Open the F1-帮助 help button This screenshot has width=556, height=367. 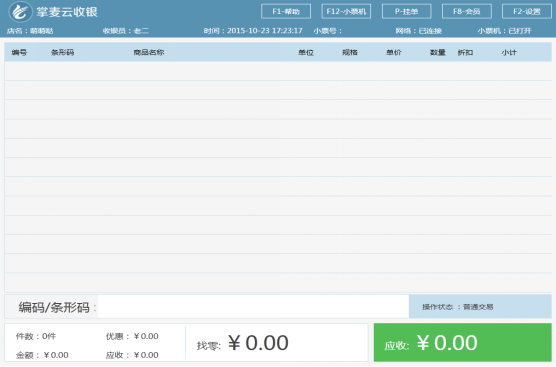[286, 11]
